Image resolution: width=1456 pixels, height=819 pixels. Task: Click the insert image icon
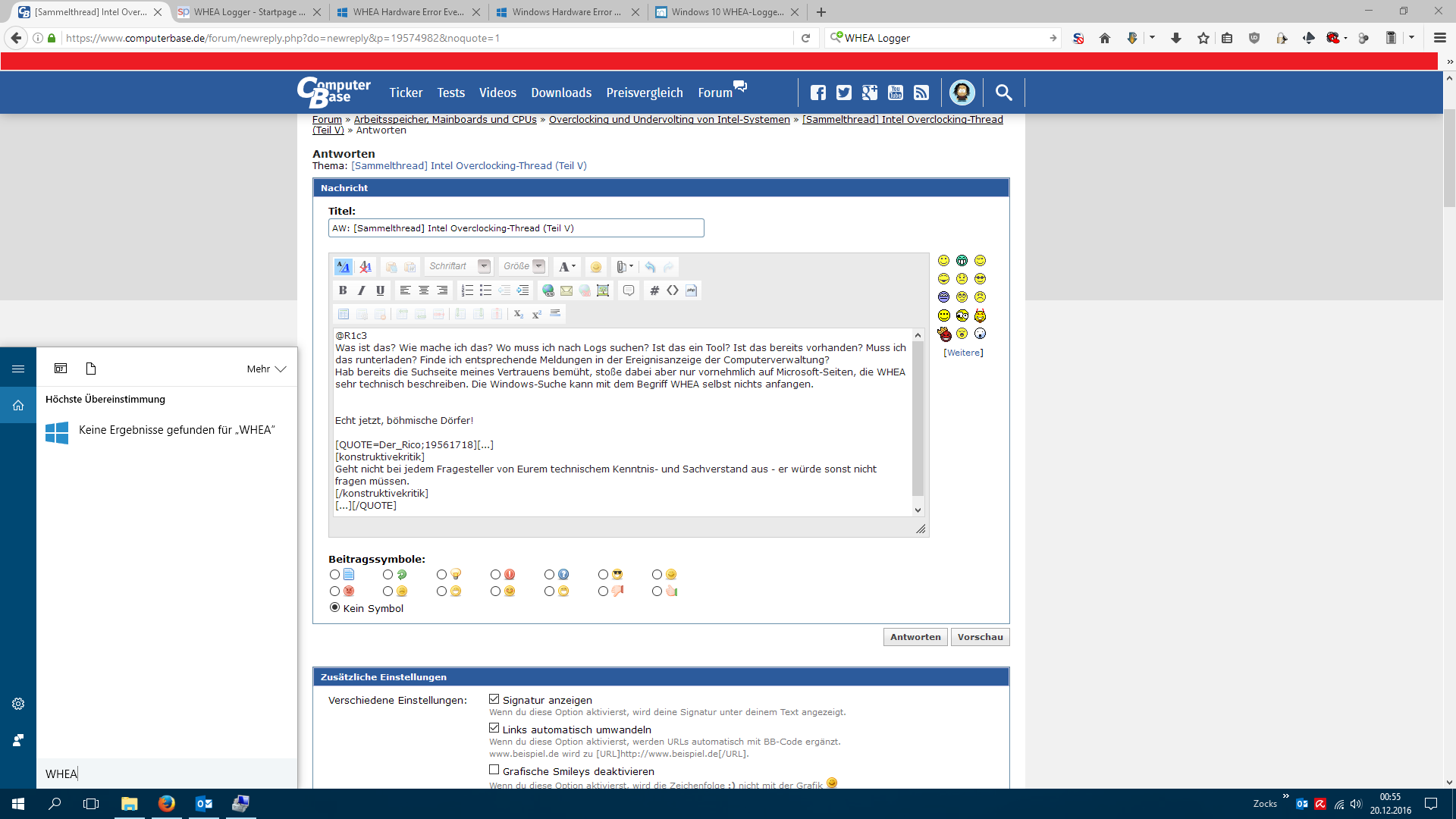(x=603, y=290)
